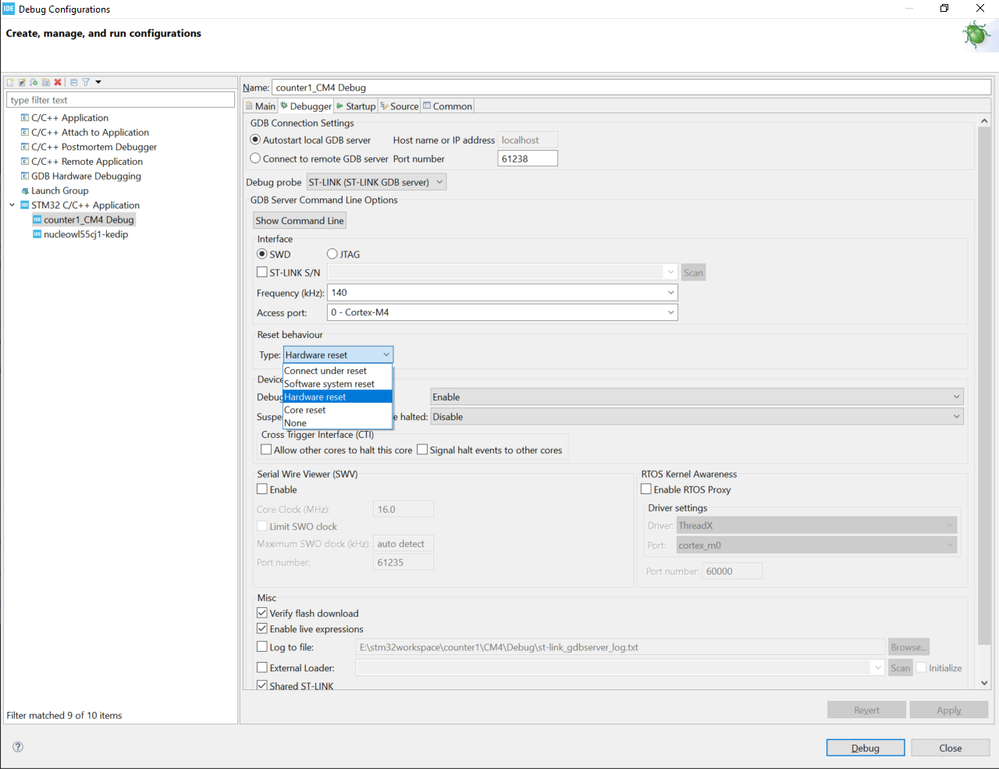The image size is (999, 769).
Task: Choose Core reset from the list
Action: coord(338,410)
